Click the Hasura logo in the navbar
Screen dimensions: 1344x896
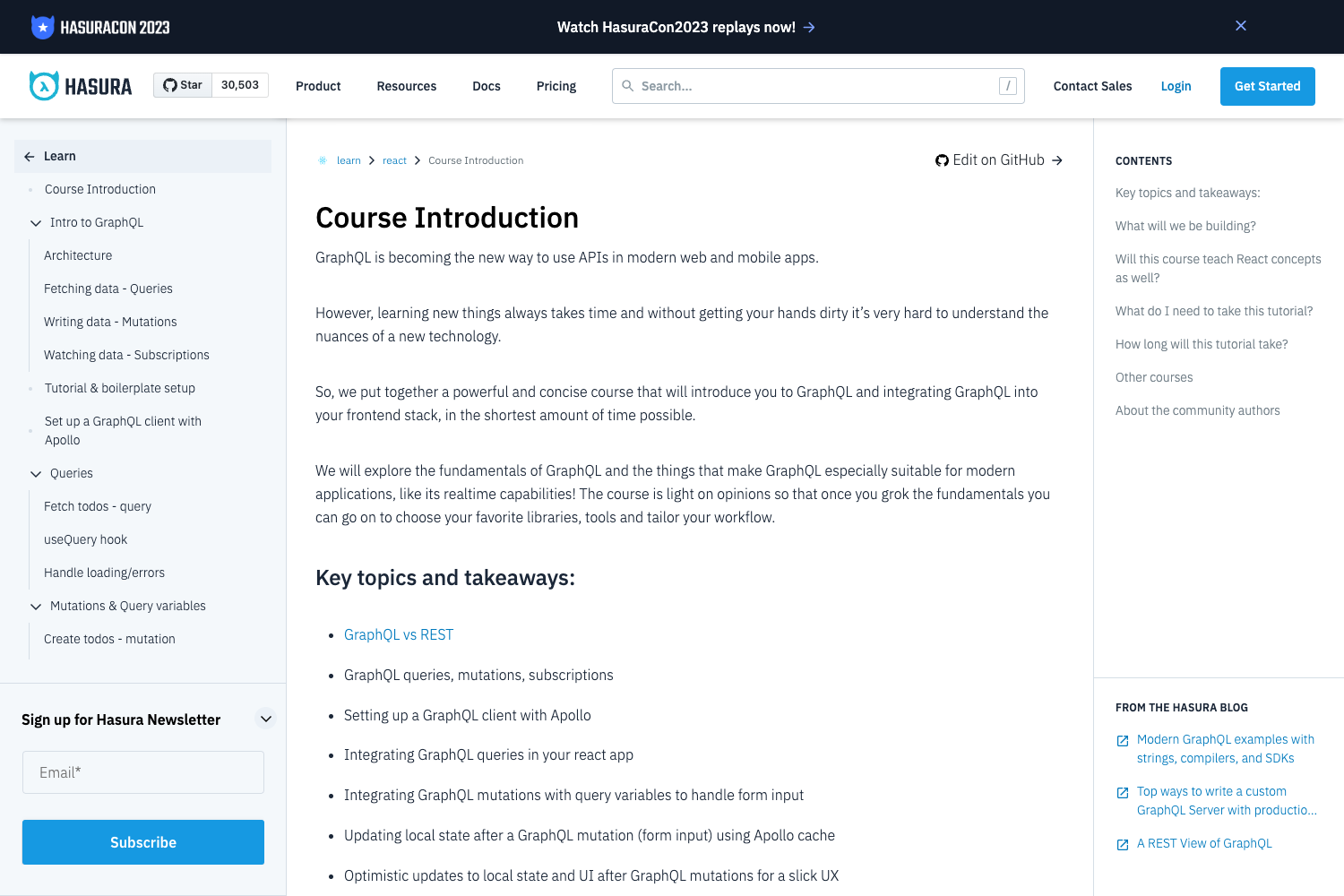pyautogui.click(x=80, y=85)
